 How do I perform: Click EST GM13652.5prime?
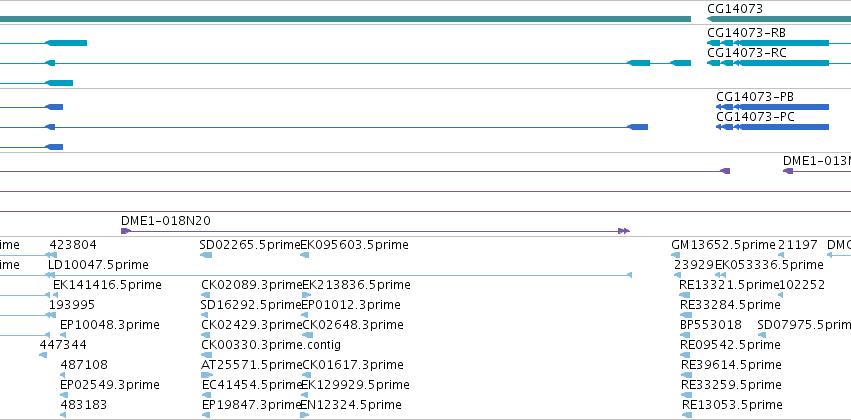click(x=723, y=245)
